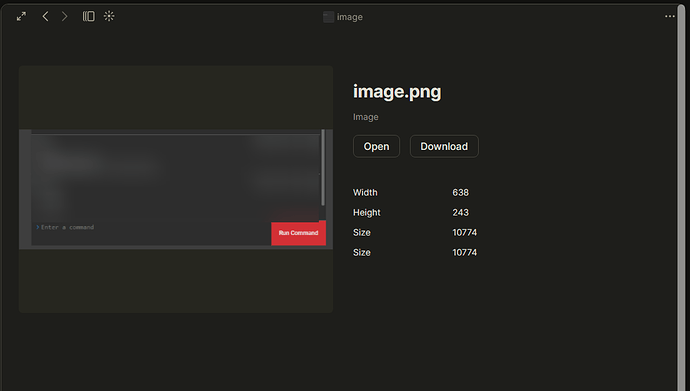Click the Download button

[x=444, y=146]
